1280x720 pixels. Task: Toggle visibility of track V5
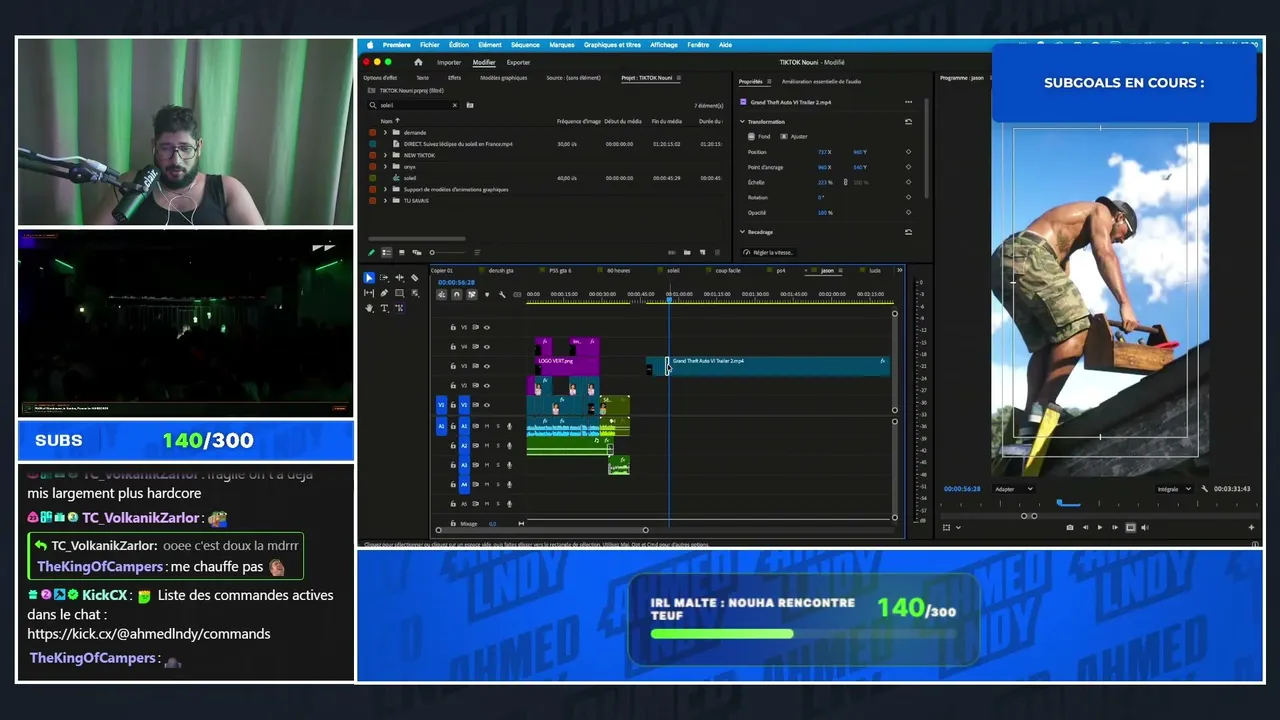pyautogui.click(x=487, y=327)
